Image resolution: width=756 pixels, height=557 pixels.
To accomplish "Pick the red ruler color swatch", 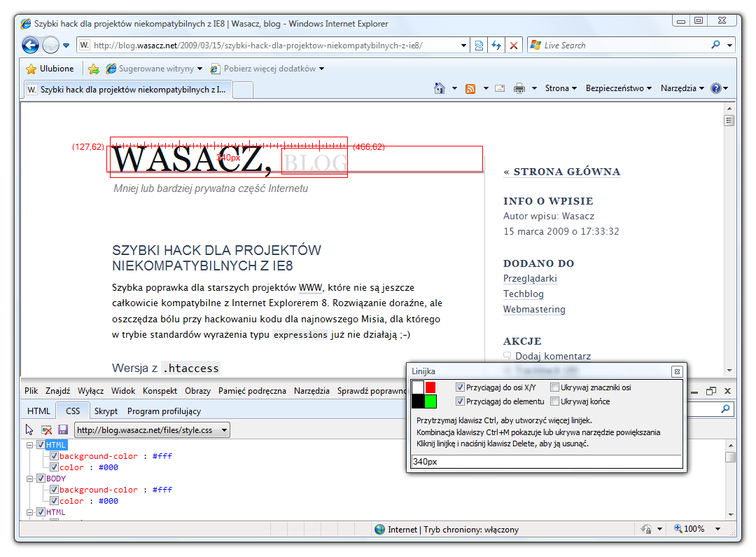I will [430, 387].
